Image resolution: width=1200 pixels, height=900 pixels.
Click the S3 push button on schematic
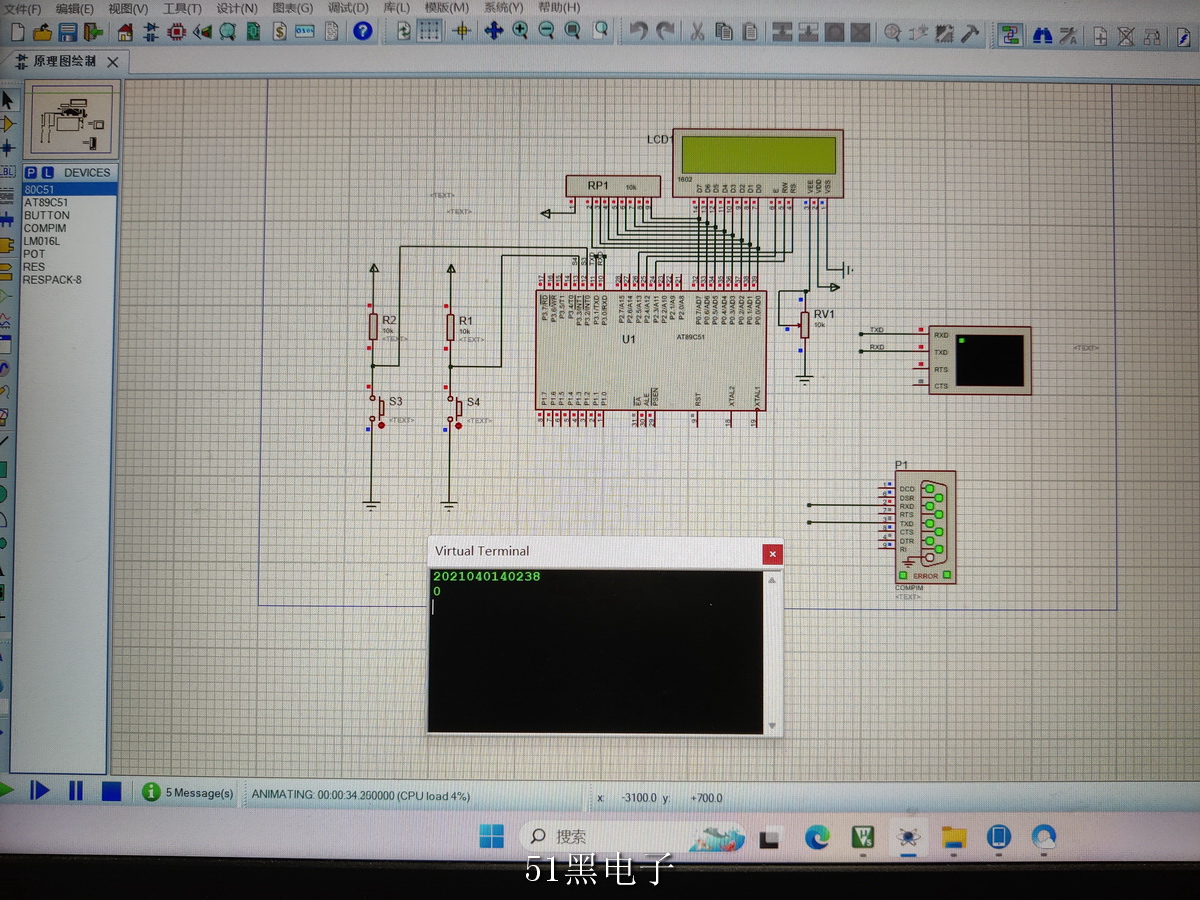pyautogui.click(x=377, y=408)
